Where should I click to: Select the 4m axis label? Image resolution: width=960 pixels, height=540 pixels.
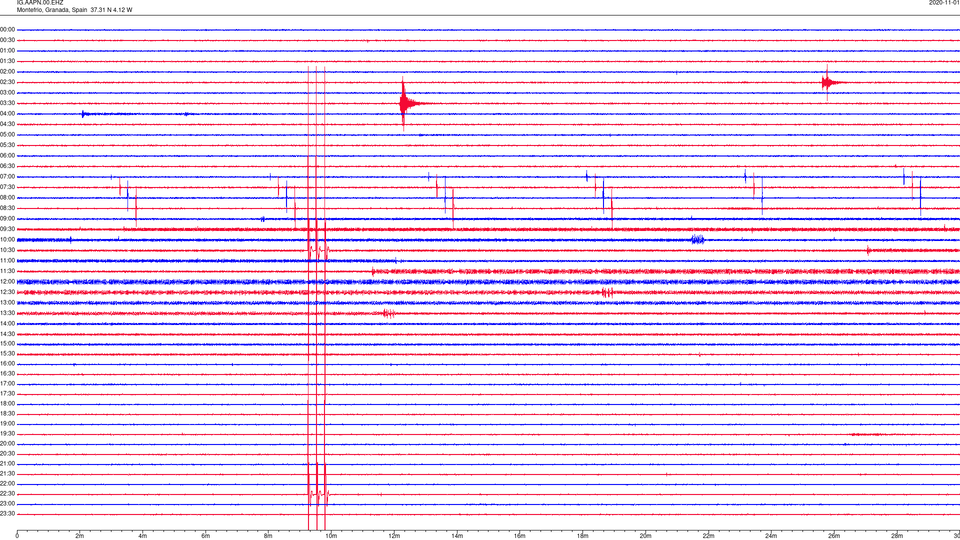pyautogui.click(x=143, y=536)
